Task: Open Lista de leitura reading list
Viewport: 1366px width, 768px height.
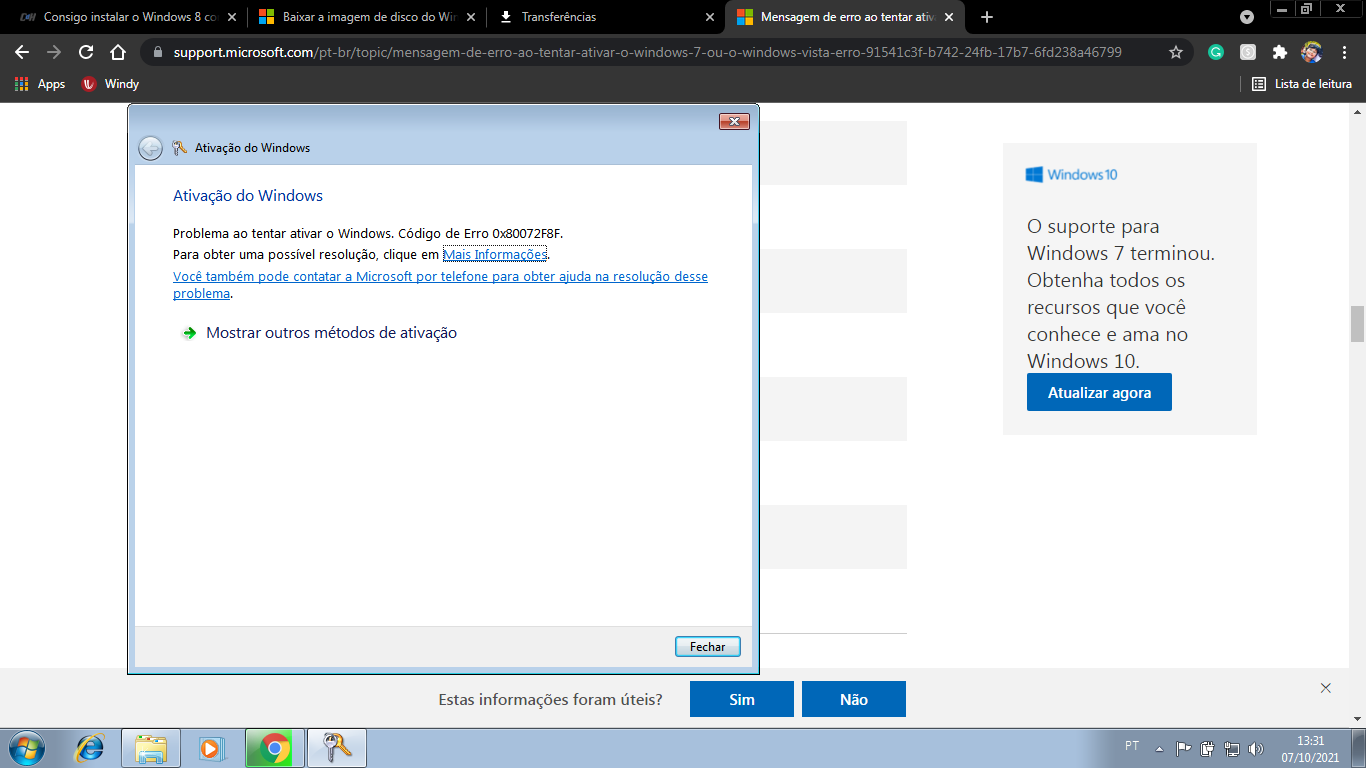Action: tap(1302, 84)
